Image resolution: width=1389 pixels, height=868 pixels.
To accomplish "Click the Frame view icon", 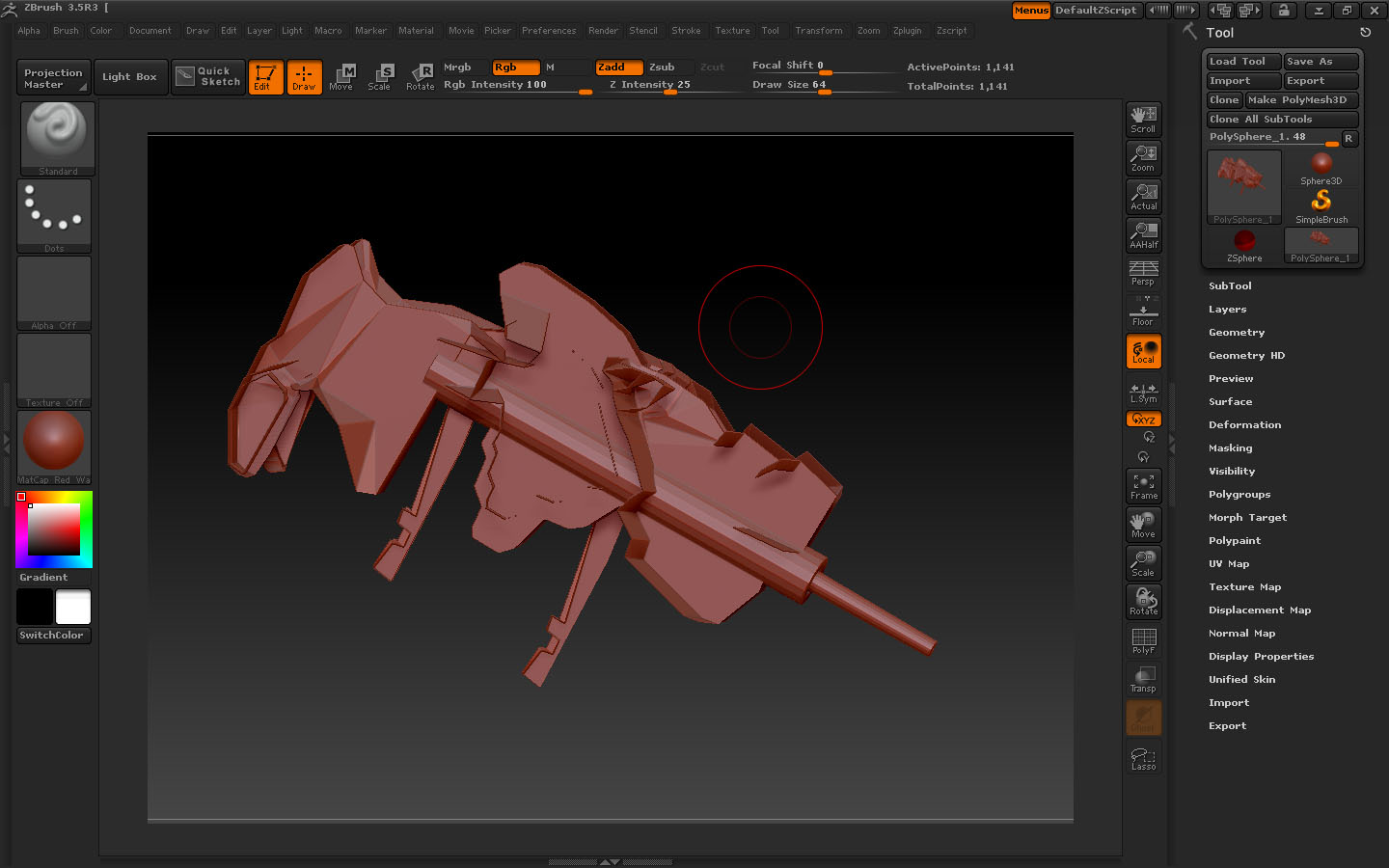I will 1143,486.
